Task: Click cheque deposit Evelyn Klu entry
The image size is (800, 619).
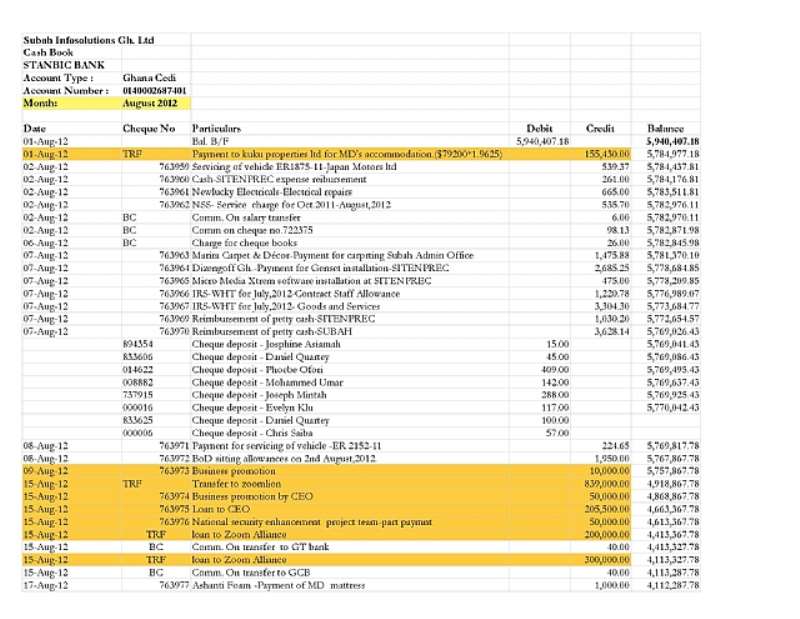Action: pyautogui.click(x=253, y=408)
